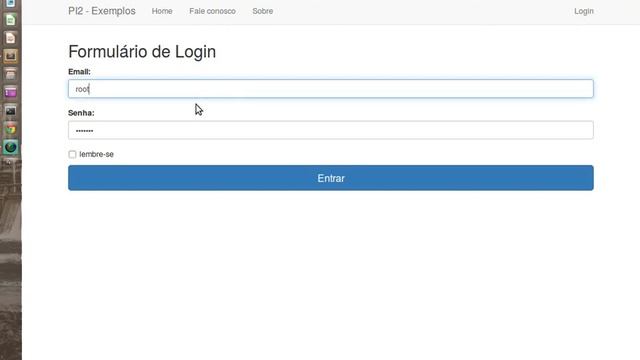Go to the Home page
640x360 pixels.
point(162,11)
